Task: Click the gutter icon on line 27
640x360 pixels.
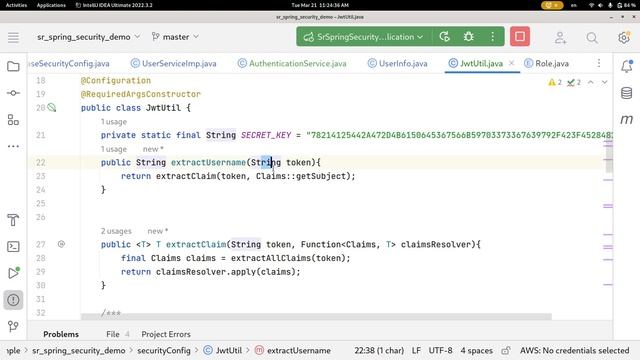Action: pyautogui.click(x=61, y=244)
